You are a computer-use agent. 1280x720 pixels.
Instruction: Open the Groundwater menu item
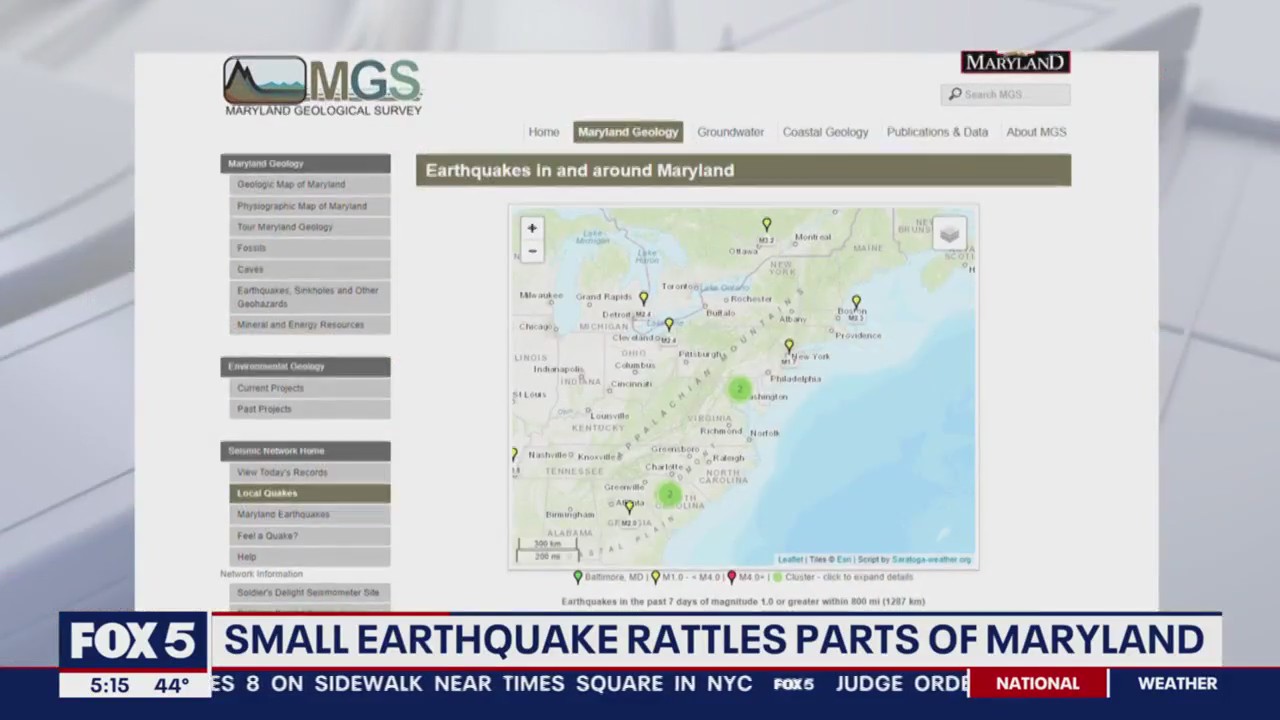(730, 132)
